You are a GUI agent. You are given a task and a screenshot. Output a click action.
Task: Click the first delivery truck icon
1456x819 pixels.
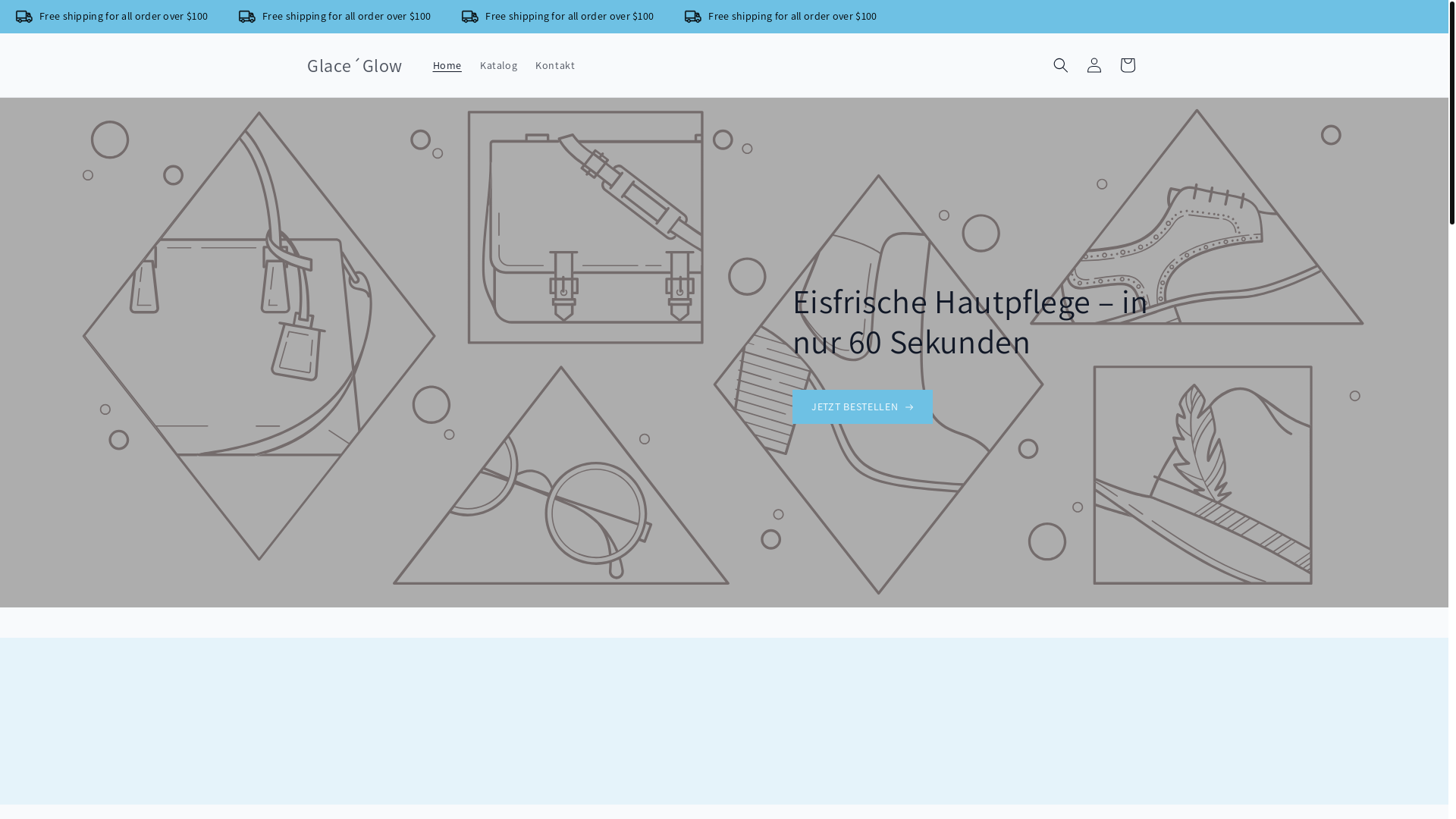pyautogui.click(x=24, y=17)
